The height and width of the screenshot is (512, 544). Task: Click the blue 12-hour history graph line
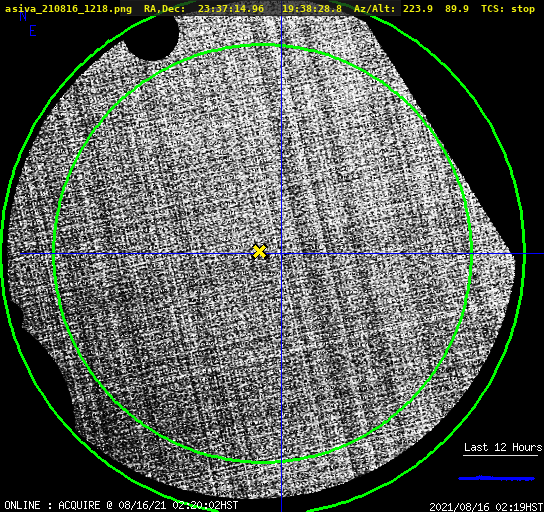coord(496,478)
